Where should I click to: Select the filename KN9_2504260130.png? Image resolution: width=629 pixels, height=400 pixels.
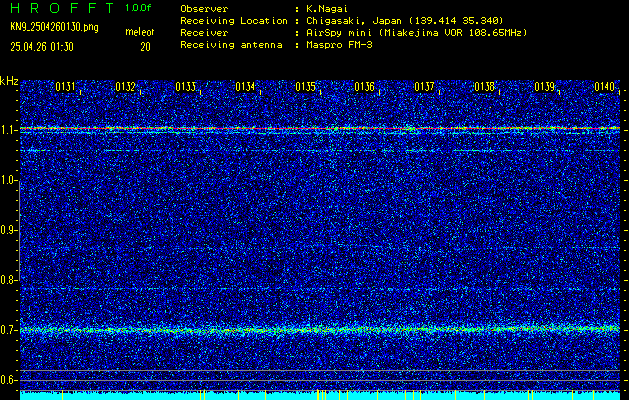tap(54, 27)
